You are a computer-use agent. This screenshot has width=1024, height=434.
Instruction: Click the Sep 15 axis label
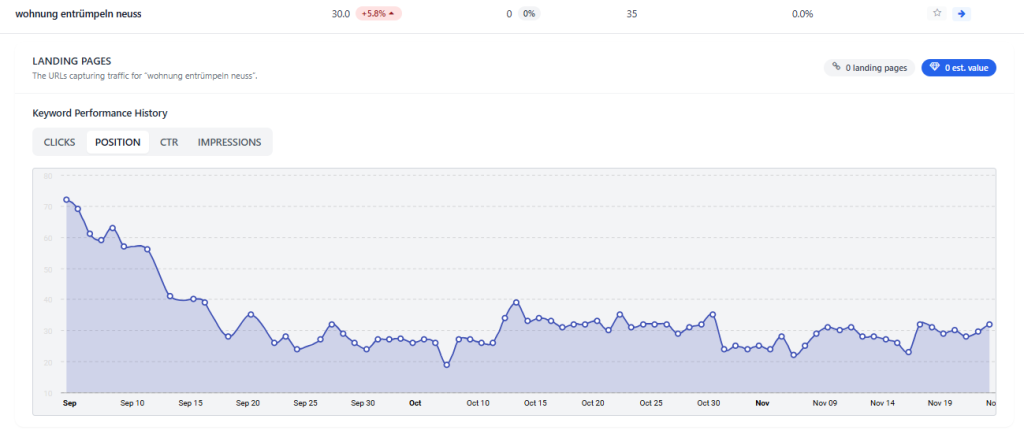[189, 404]
